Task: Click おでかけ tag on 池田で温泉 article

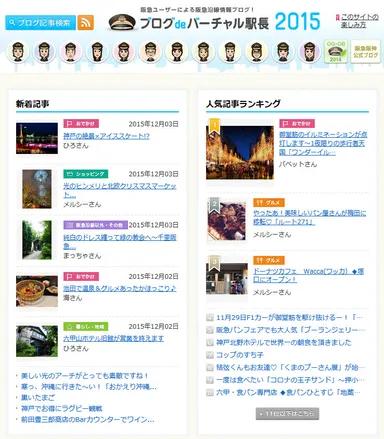Action: (81, 276)
